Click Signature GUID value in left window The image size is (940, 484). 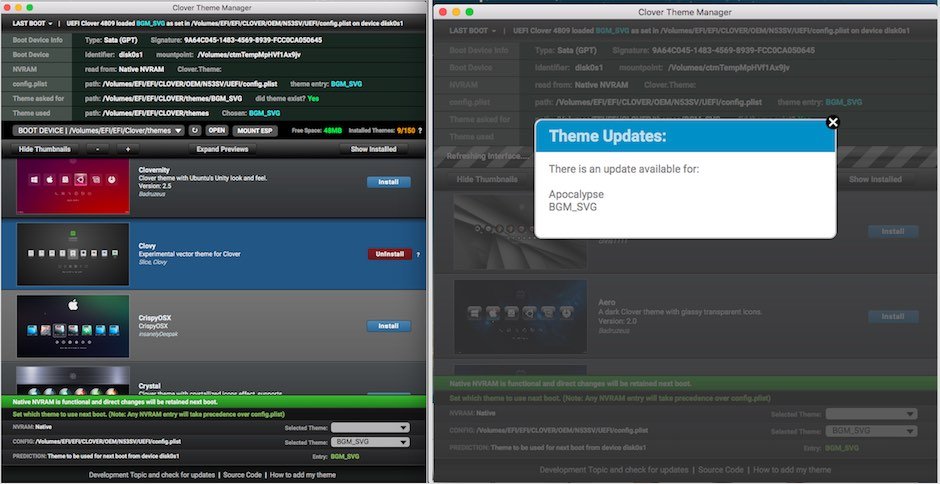coord(254,40)
